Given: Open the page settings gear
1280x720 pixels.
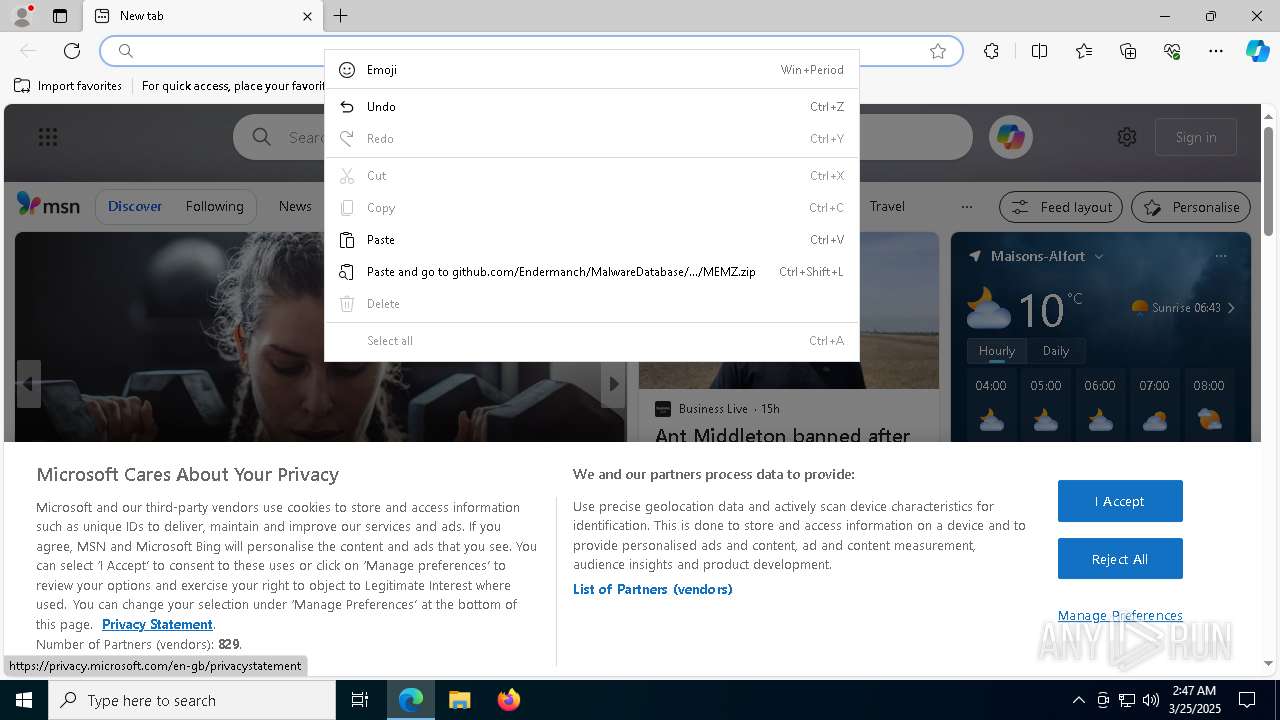Looking at the screenshot, I should click(1127, 137).
